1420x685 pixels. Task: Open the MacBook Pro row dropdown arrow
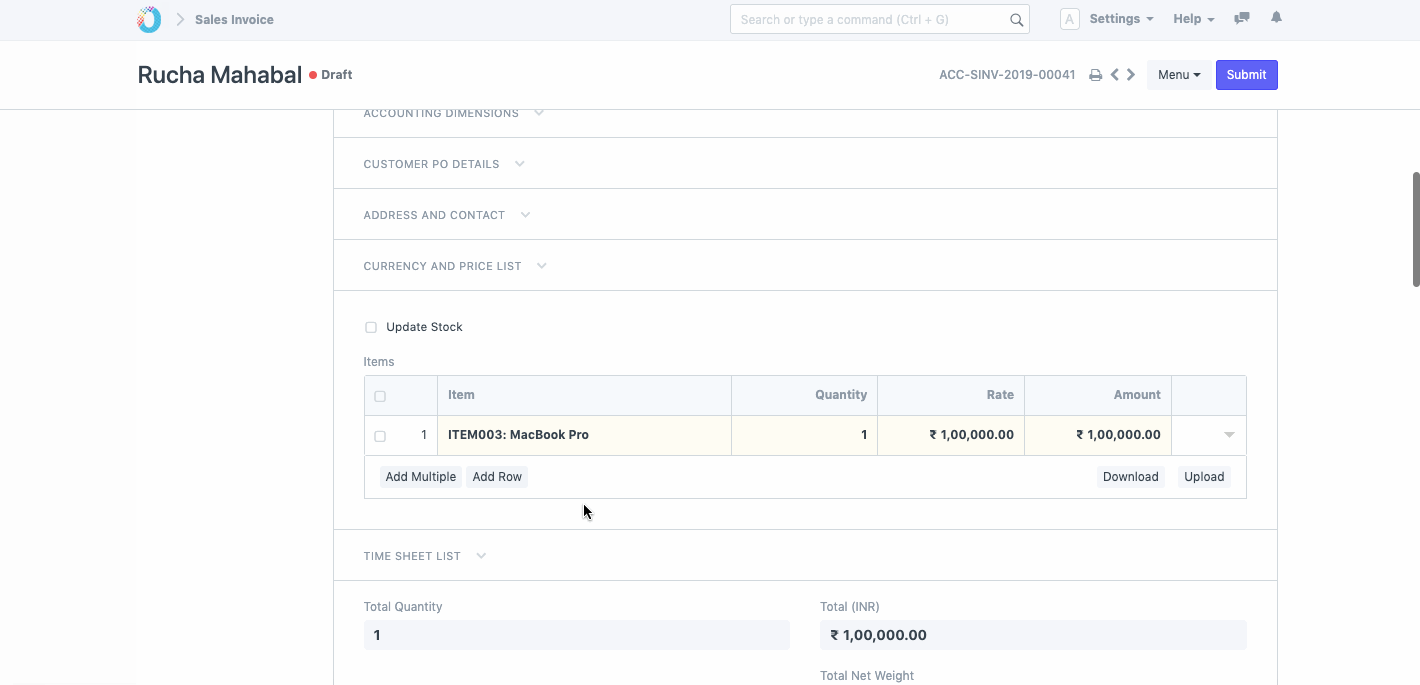coord(1229,435)
